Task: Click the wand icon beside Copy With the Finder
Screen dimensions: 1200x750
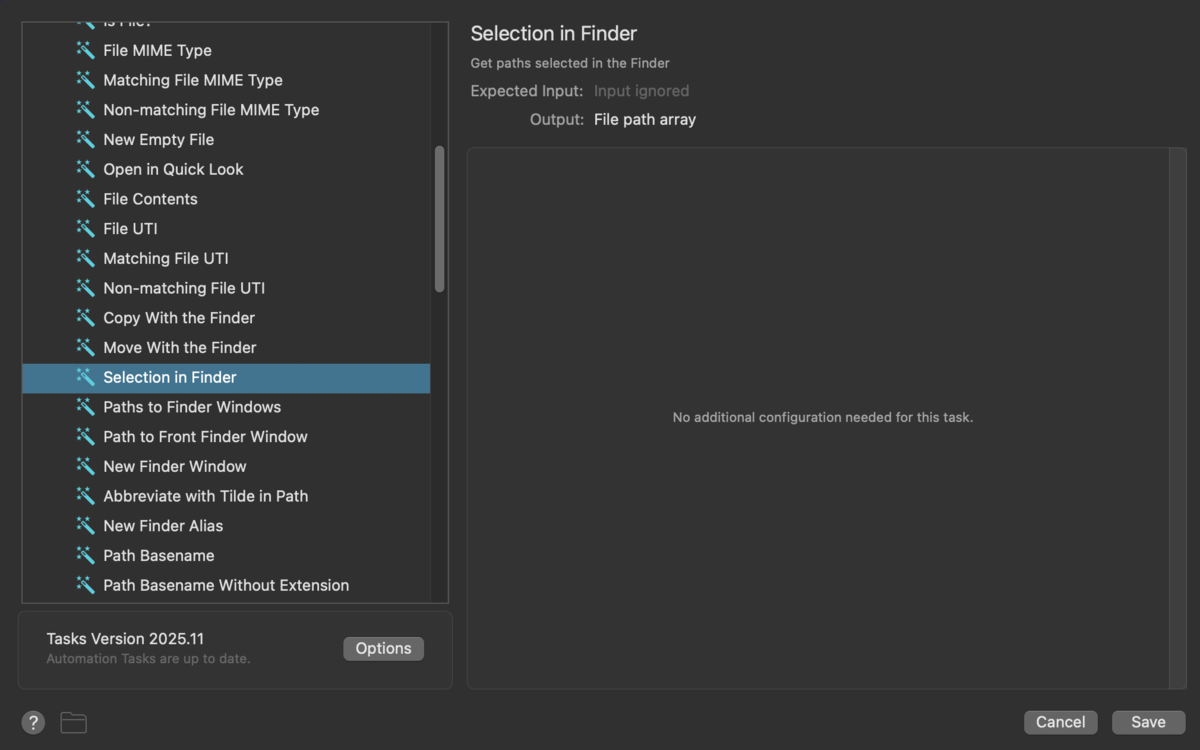Action: (x=86, y=318)
